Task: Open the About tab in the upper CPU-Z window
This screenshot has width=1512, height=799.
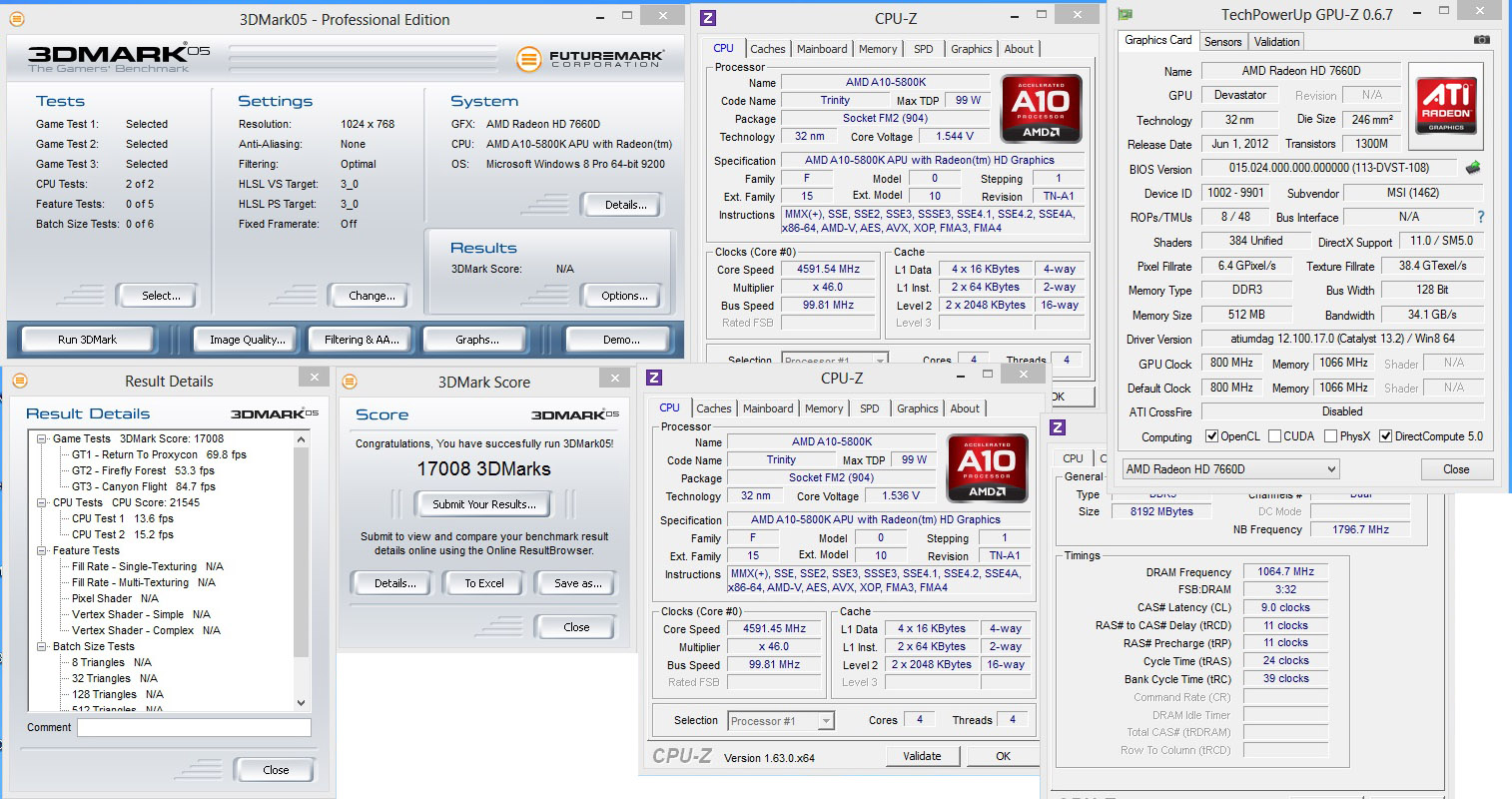Action: [1019, 49]
